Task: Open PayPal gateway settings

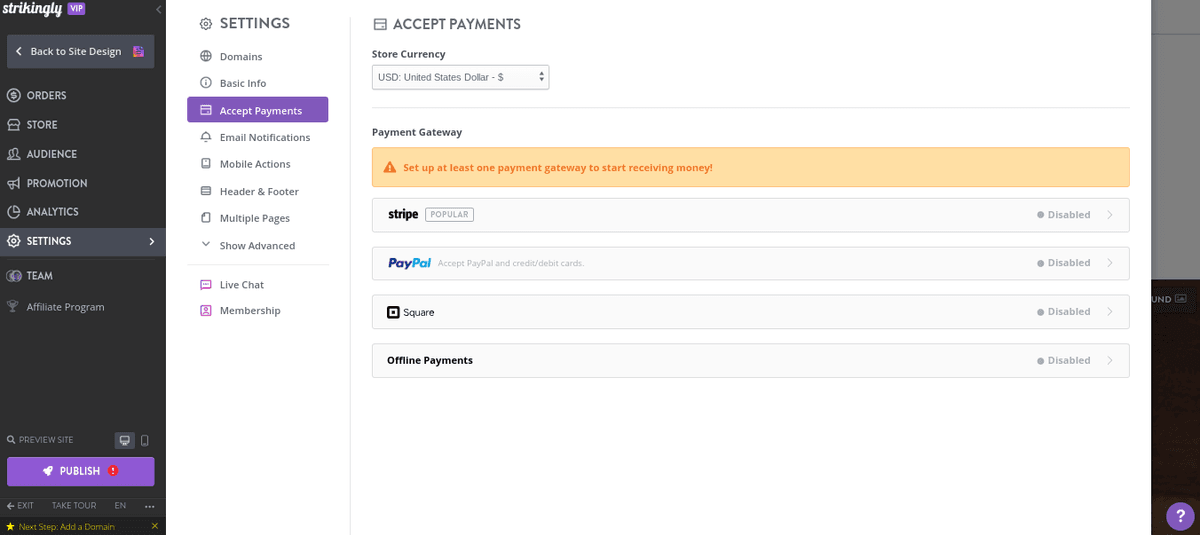Action: click(750, 263)
